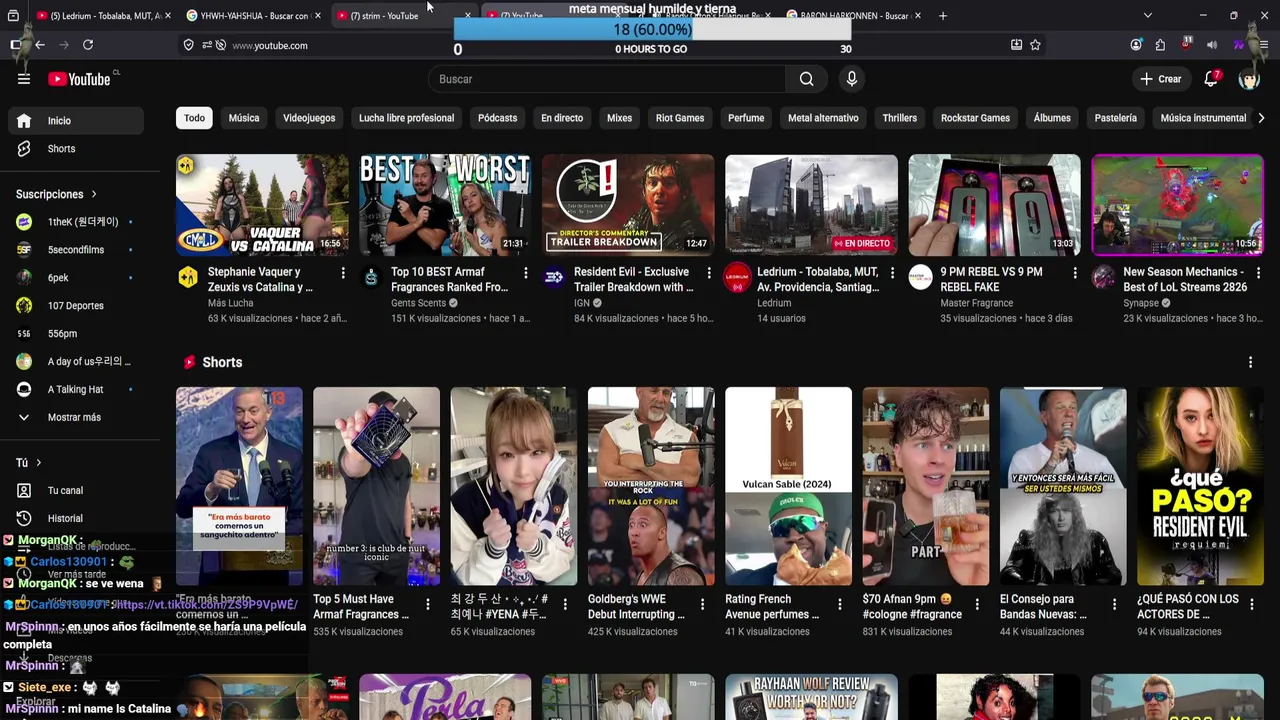The width and height of the screenshot is (1280, 720).
Task: Open the Ledrium EN DIRECTO thumbnail
Action: point(811,204)
